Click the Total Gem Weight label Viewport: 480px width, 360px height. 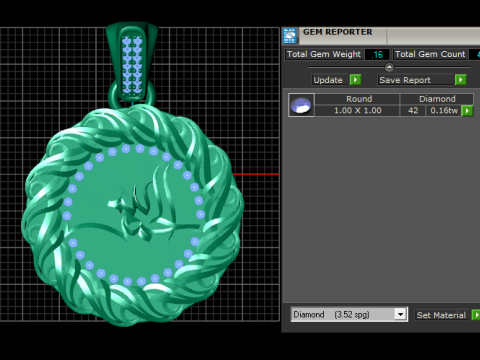[324, 54]
